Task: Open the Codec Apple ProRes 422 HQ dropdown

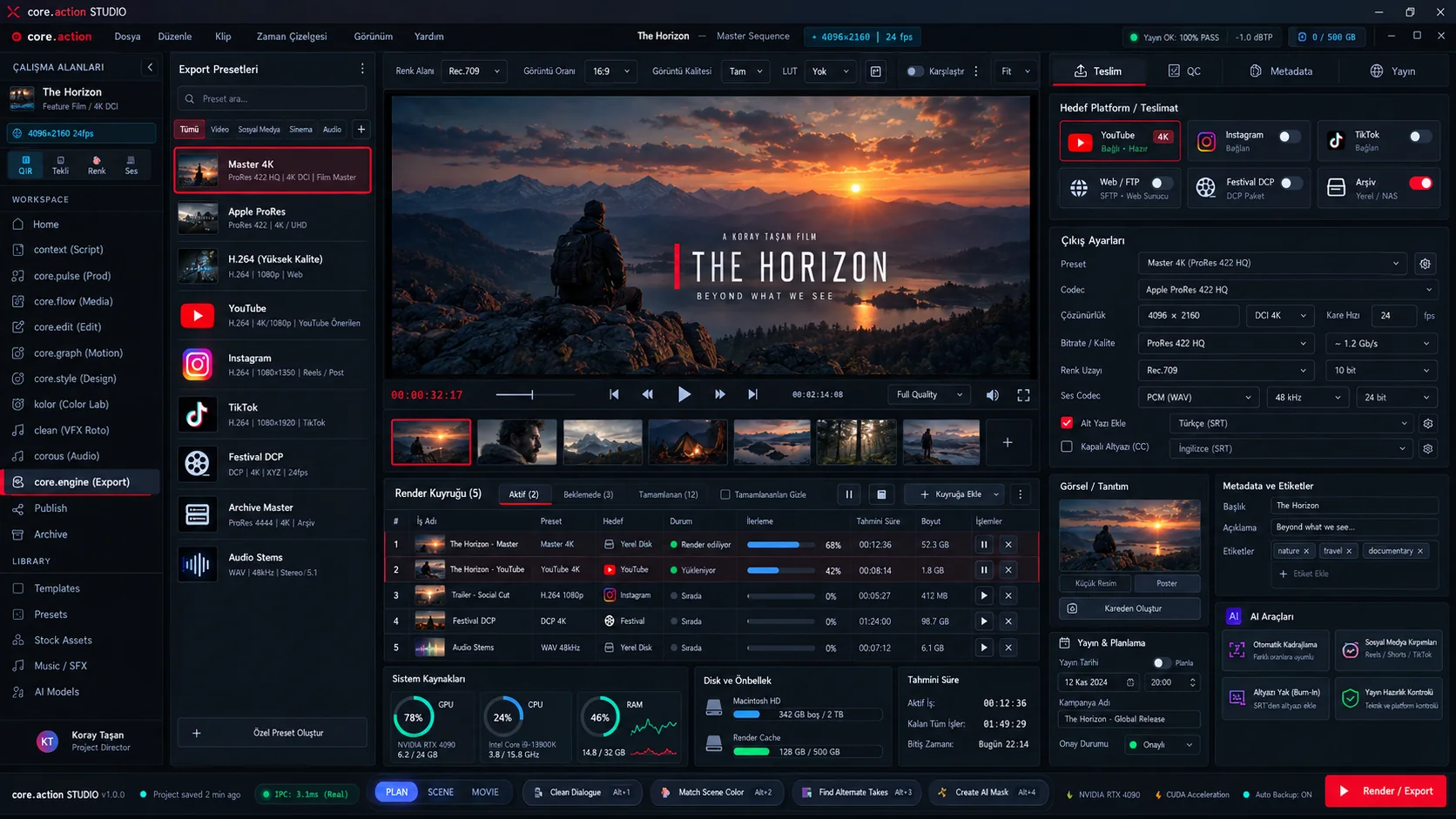Action: (x=1286, y=290)
